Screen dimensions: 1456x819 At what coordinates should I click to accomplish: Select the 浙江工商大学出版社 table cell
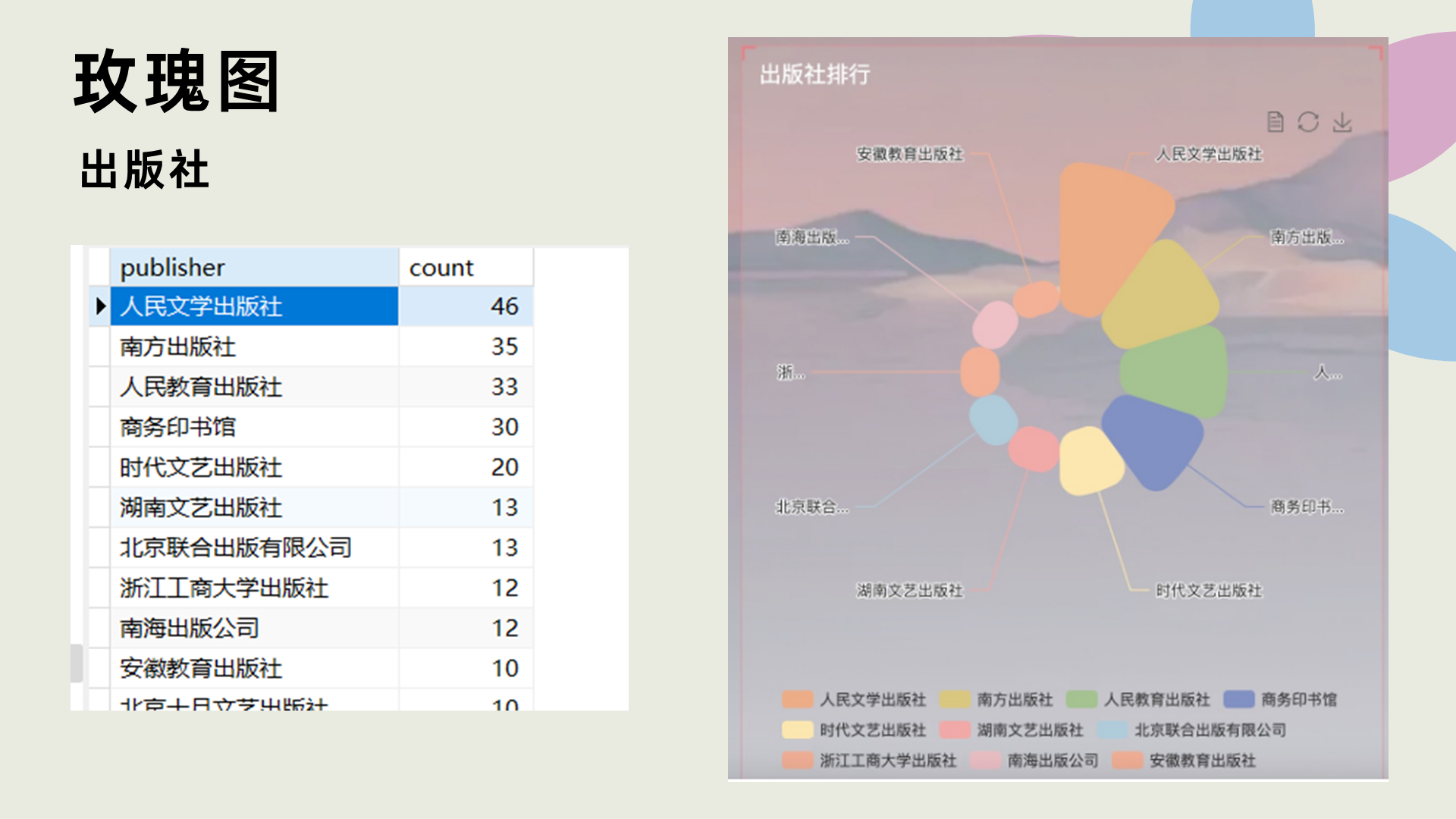point(254,588)
